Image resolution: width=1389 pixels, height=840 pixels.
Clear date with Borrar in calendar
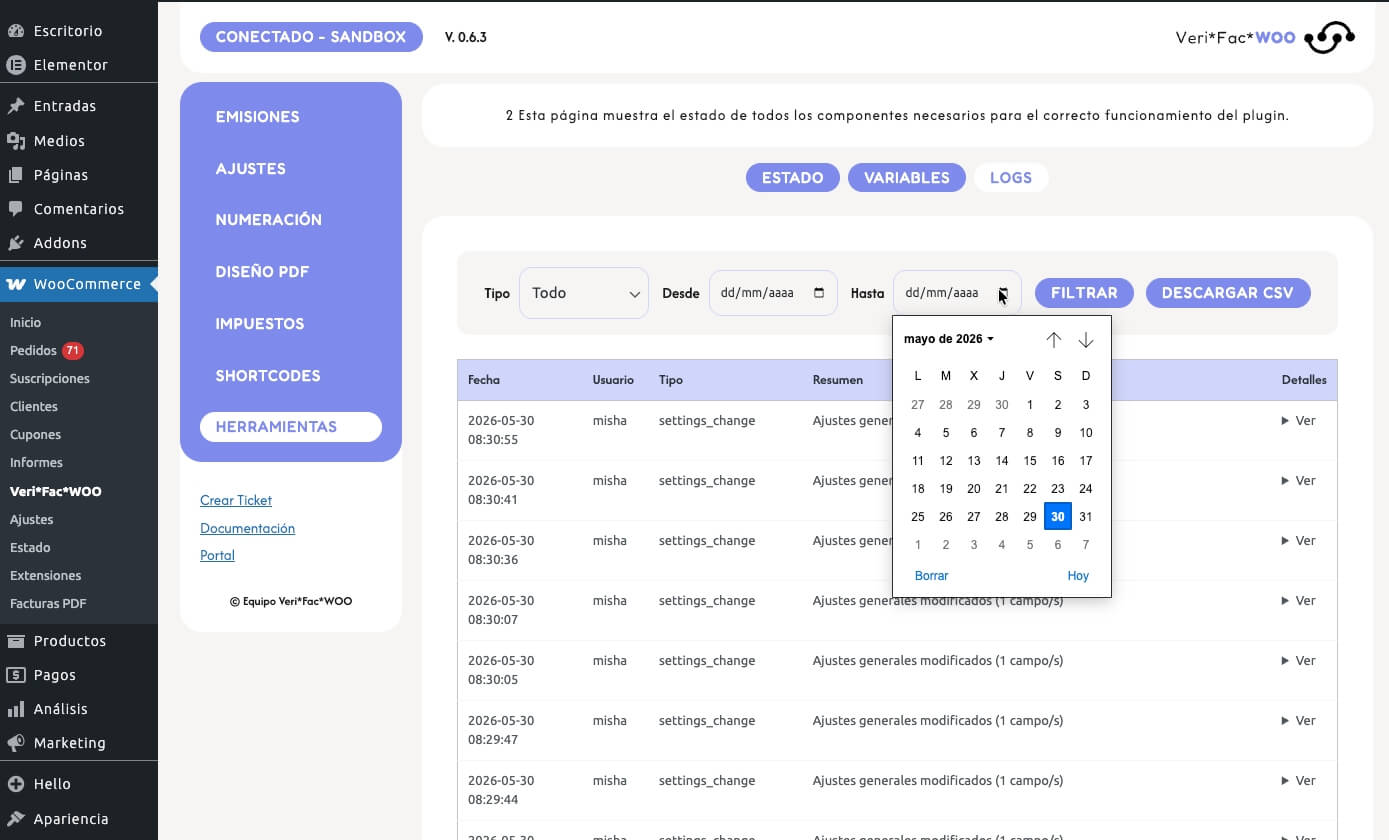pyautogui.click(x=932, y=576)
